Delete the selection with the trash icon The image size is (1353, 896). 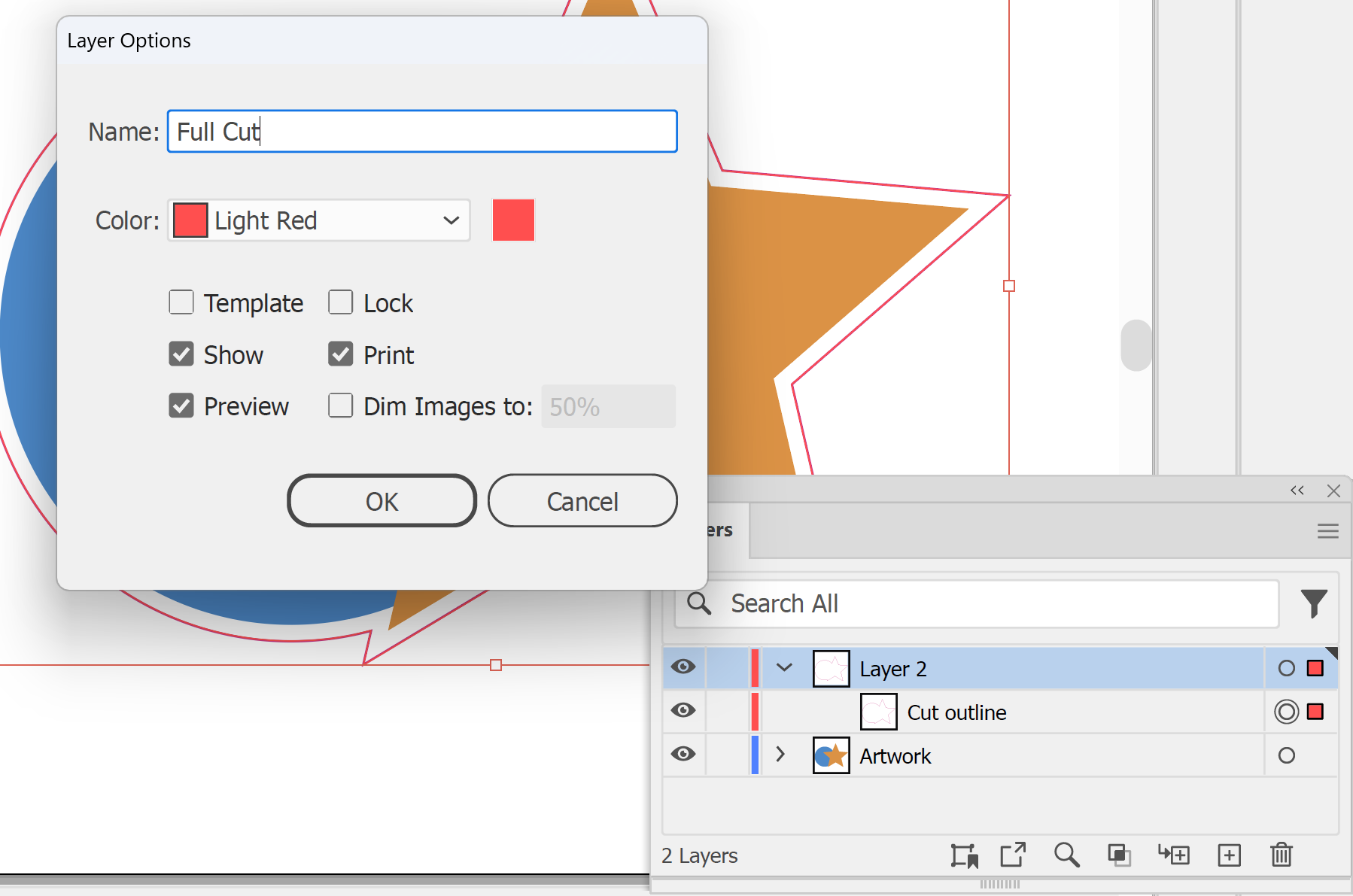coord(1282,855)
